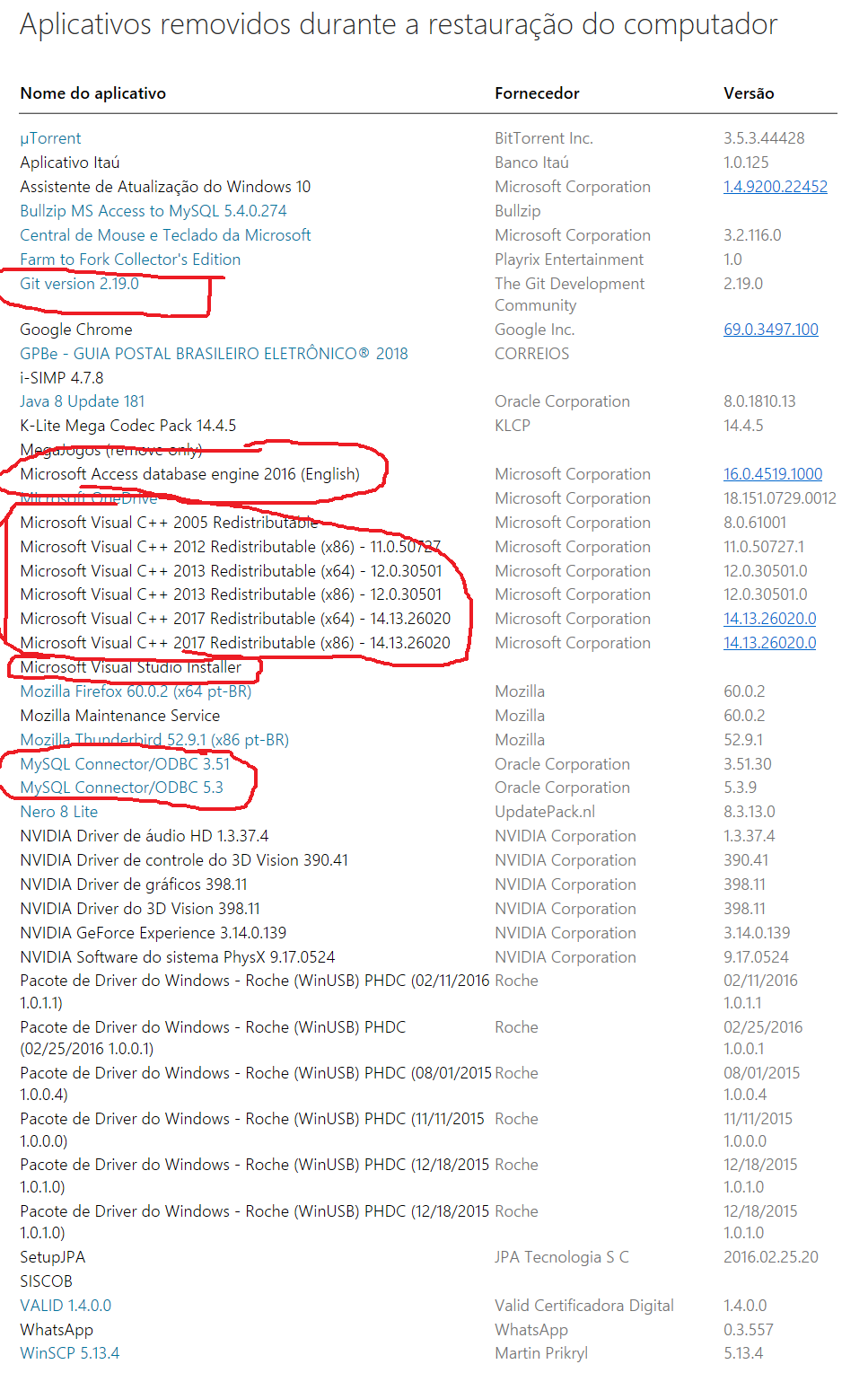Click the MySQL Connector/ODBC 3.51 link
Viewport: 868px width, 1373px height.
click(125, 764)
